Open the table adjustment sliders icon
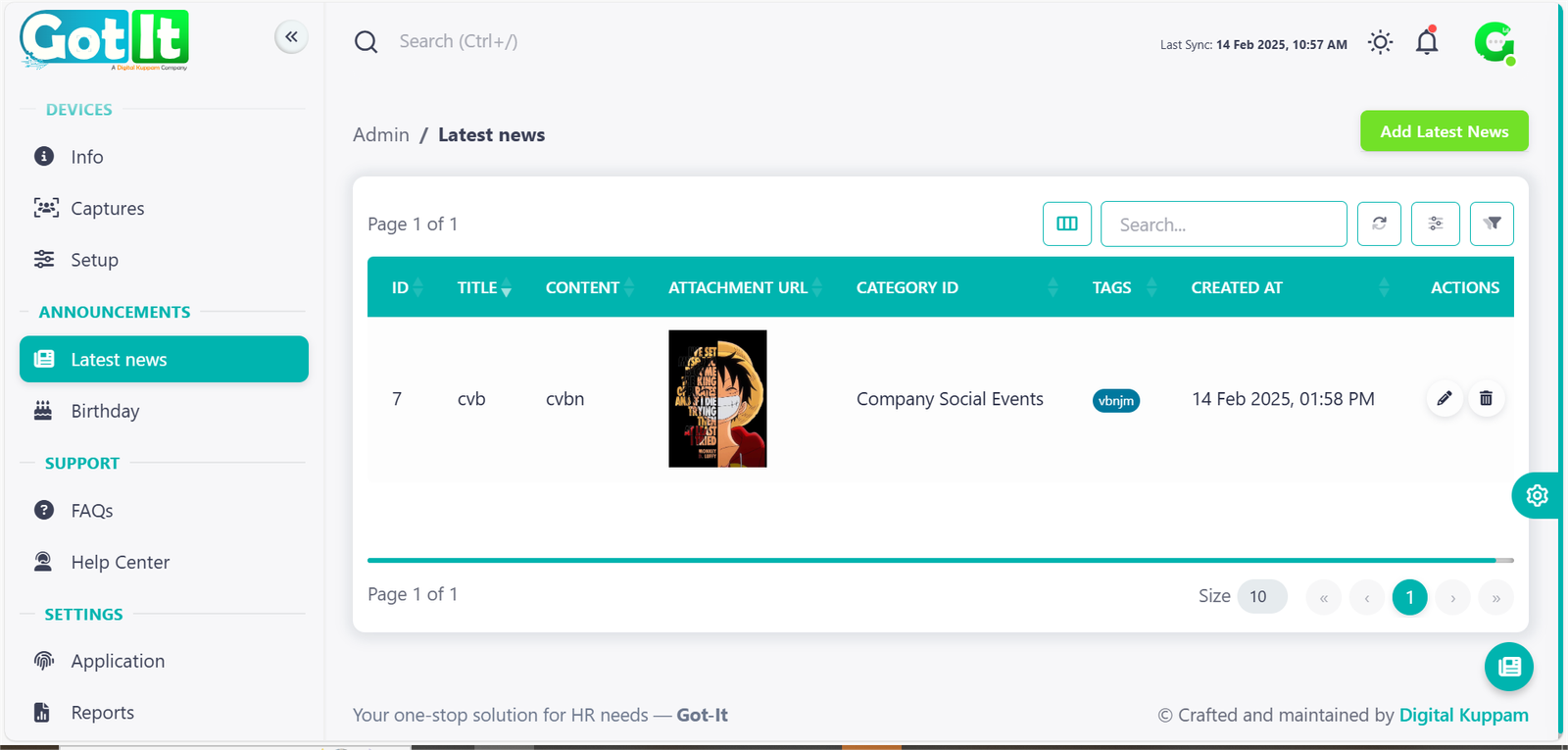The height and width of the screenshot is (750, 1568). (1435, 224)
